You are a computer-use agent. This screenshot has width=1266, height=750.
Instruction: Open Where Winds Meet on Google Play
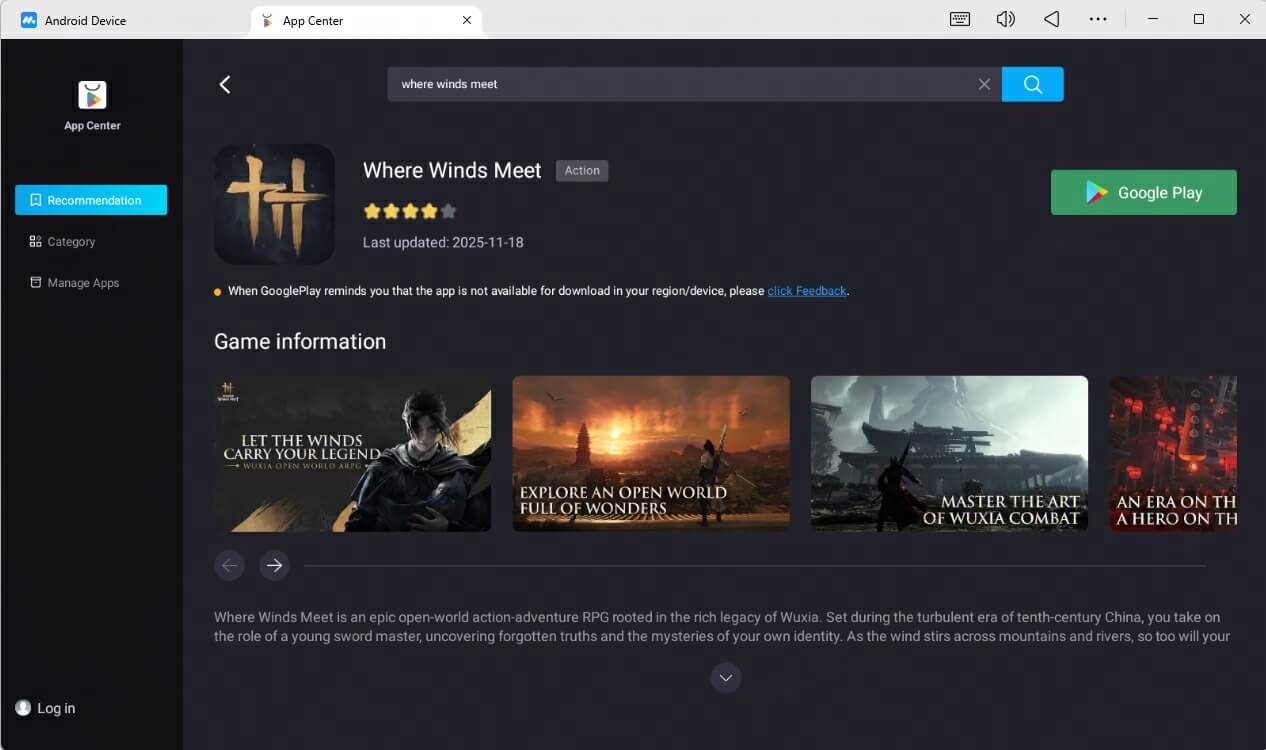tap(1143, 192)
